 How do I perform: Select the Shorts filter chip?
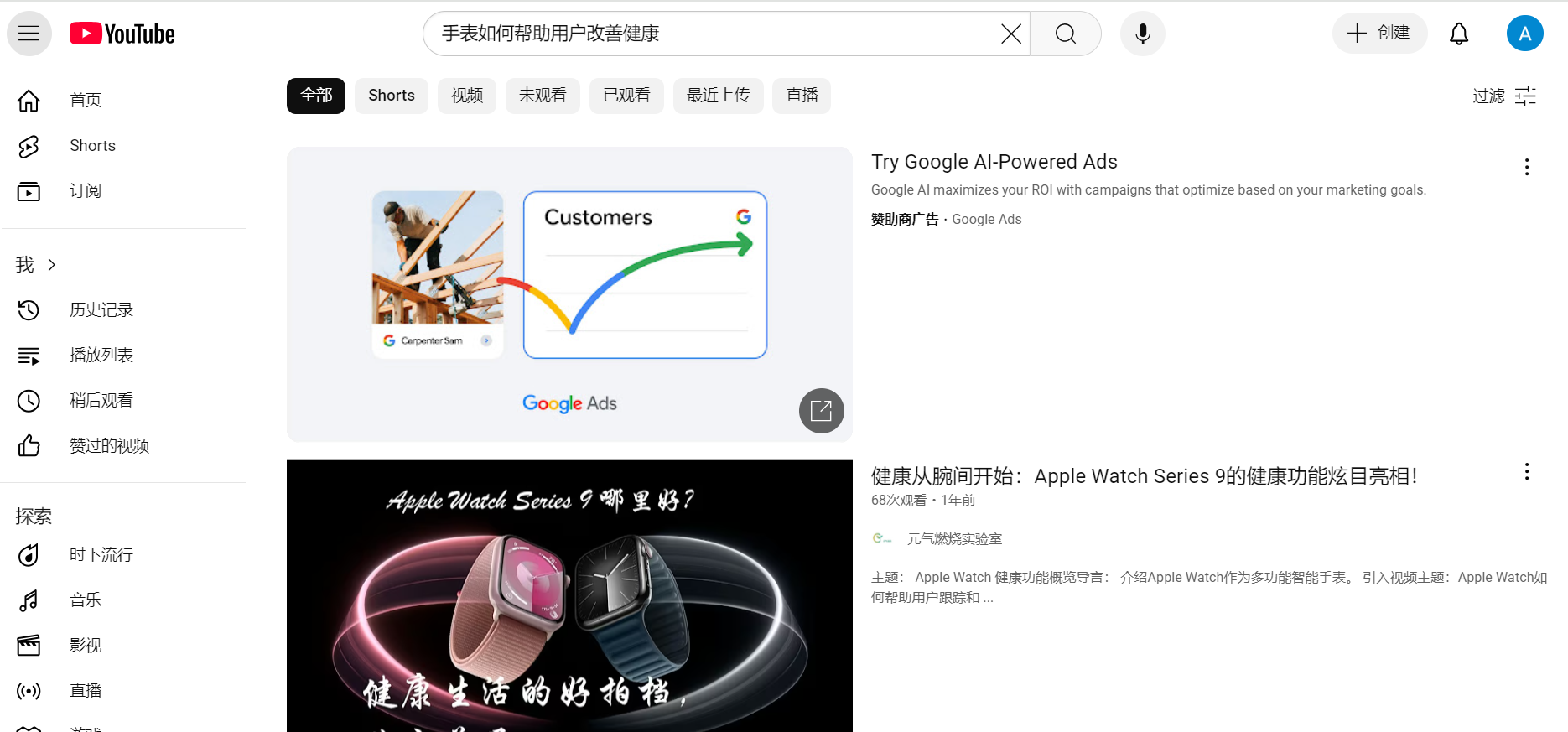392,96
